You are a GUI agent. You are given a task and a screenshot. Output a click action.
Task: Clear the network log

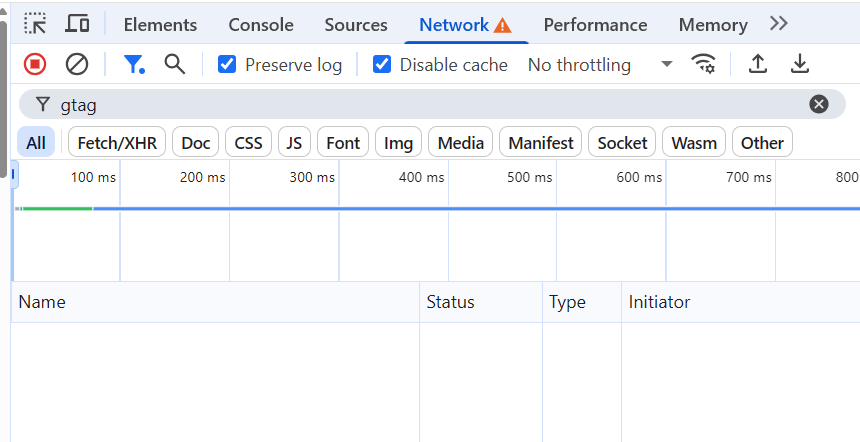pyautogui.click(x=77, y=65)
